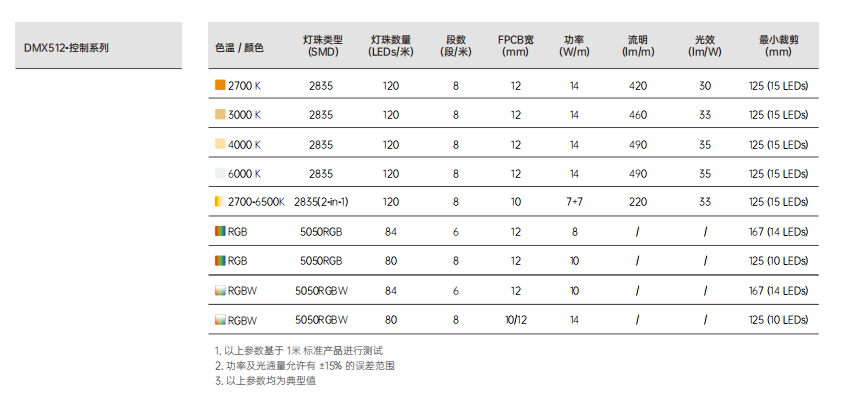Click the 色温 / 颜色 column header
This screenshot has height=407, width=846.
(240, 48)
